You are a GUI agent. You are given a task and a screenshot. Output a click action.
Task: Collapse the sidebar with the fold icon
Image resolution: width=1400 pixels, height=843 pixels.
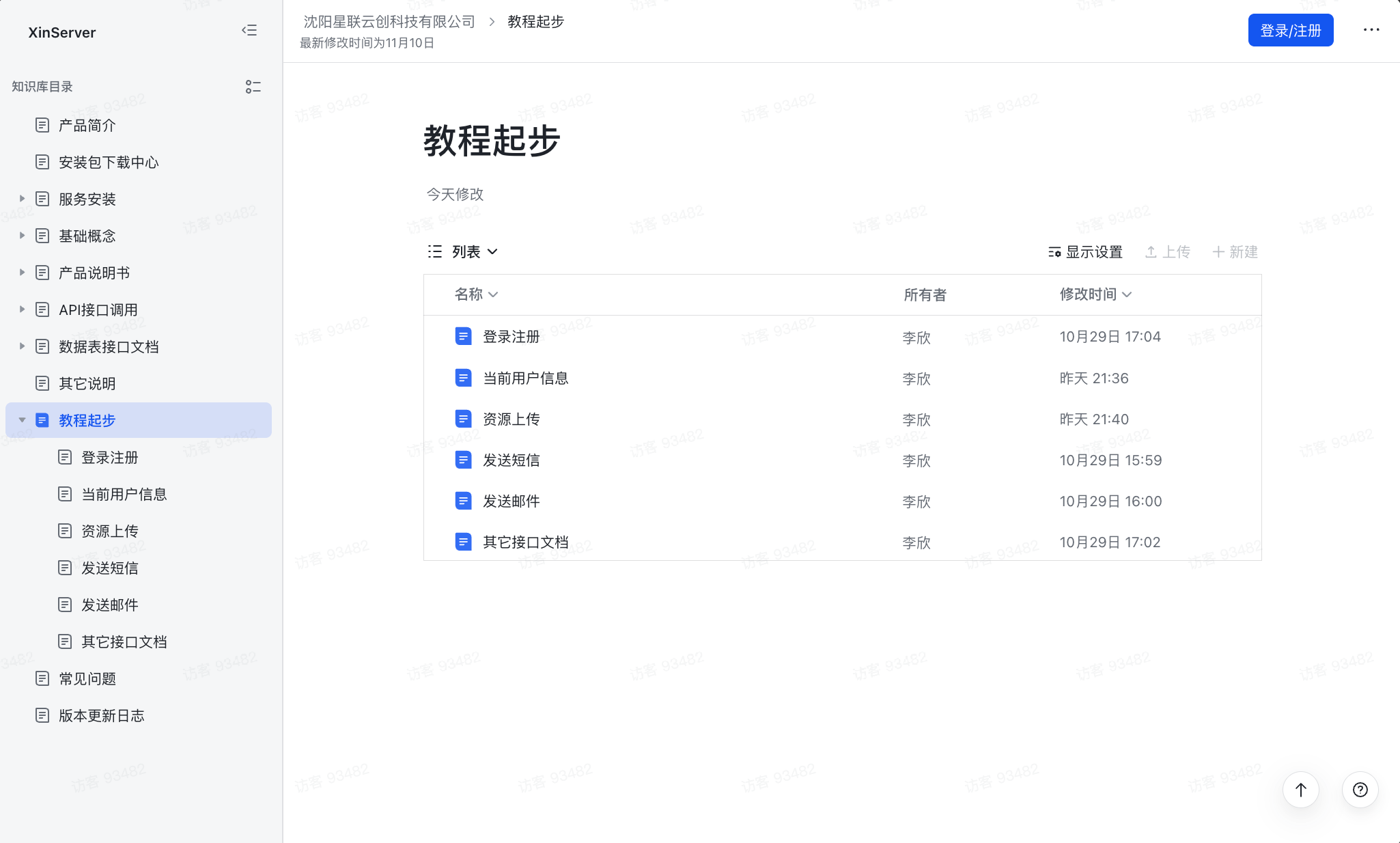tap(249, 30)
